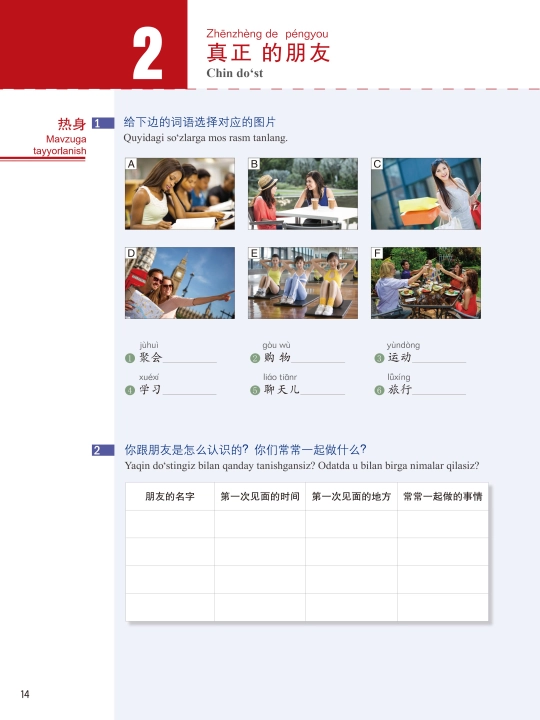Click the answer blank after 购物
Image resolution: width=540 pixels, height=720 pixels.
coord(318,359)
